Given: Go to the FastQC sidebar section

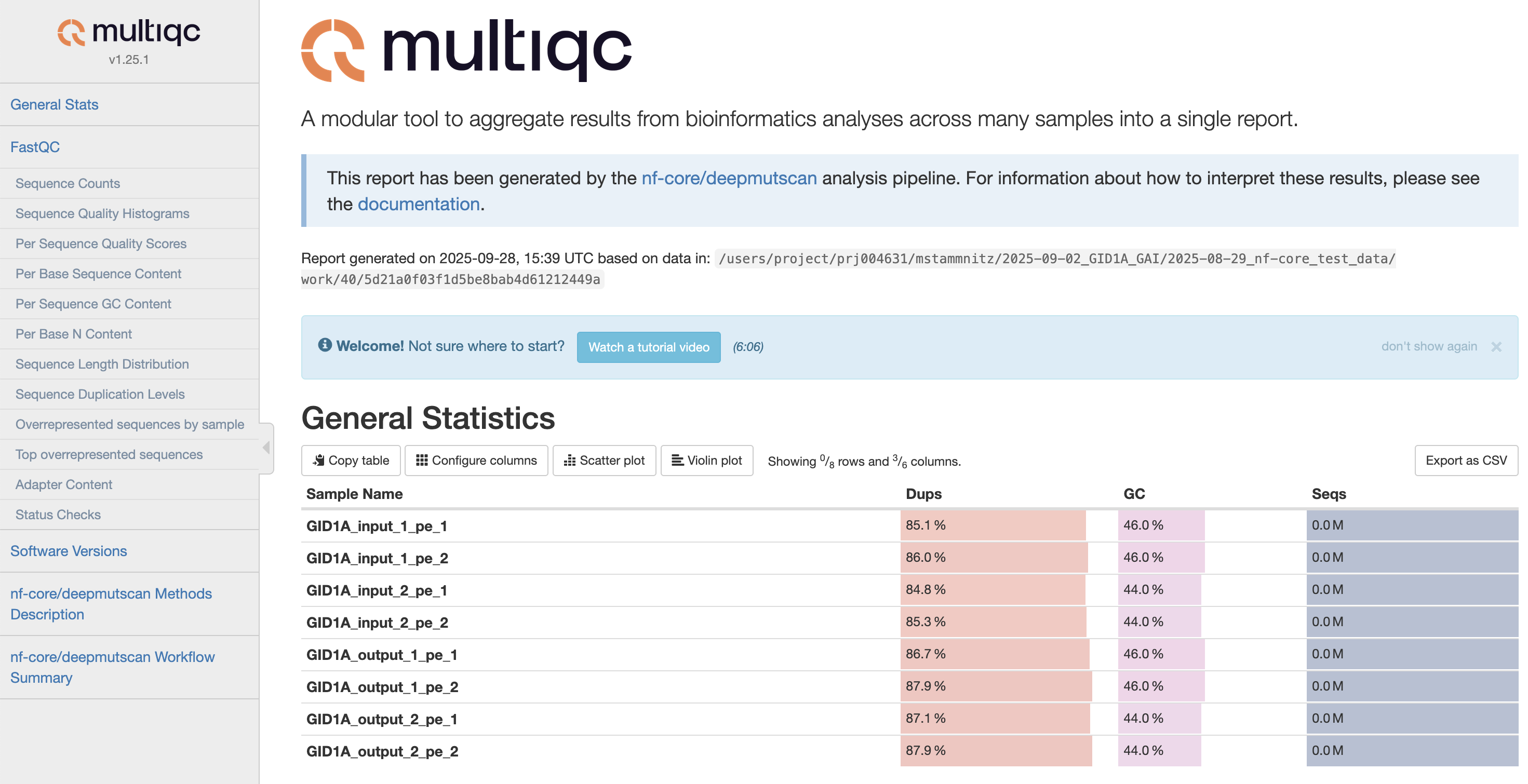Looking at the screenshot, I should point(35,147).
